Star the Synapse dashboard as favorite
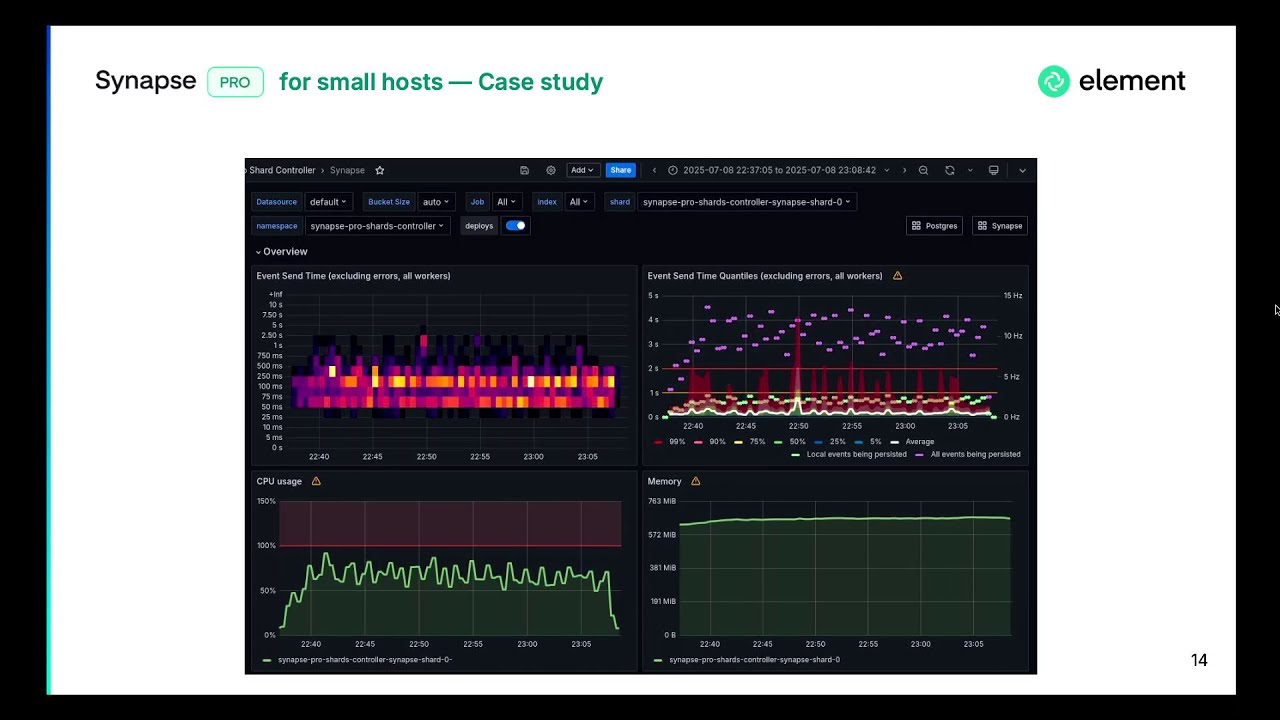 click(x=380, y=170)
